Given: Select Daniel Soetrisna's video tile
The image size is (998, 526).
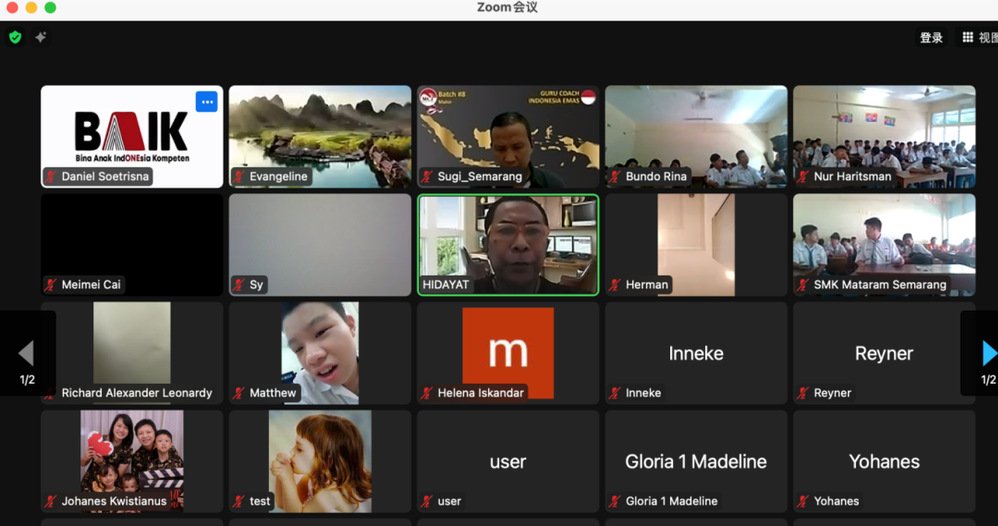Looking at the screenshot, I should point(132,136).
